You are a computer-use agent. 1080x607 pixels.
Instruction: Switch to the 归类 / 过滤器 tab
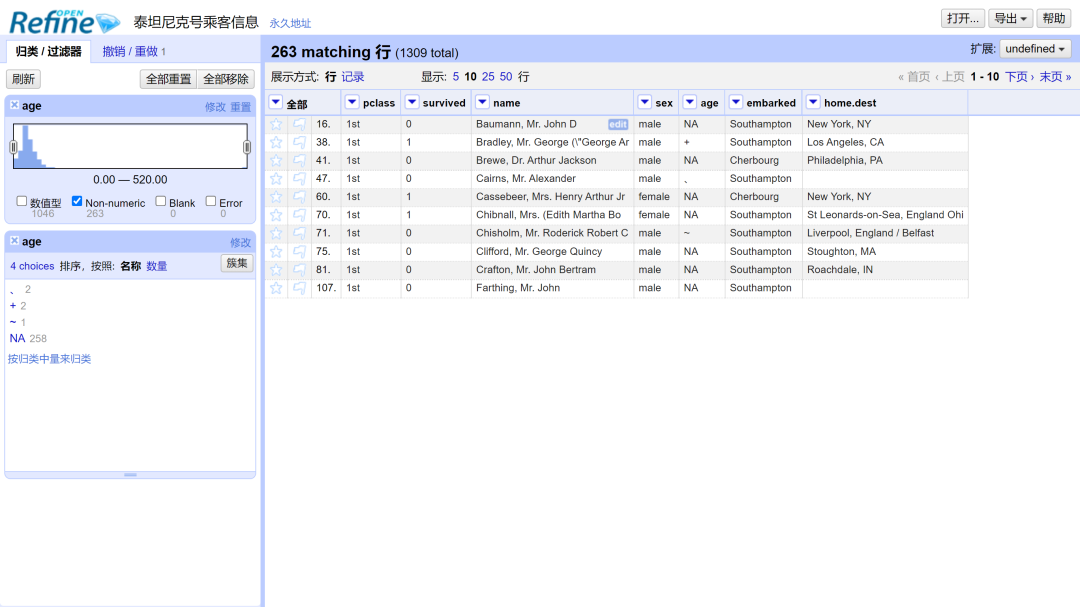(x=48, y=51)
